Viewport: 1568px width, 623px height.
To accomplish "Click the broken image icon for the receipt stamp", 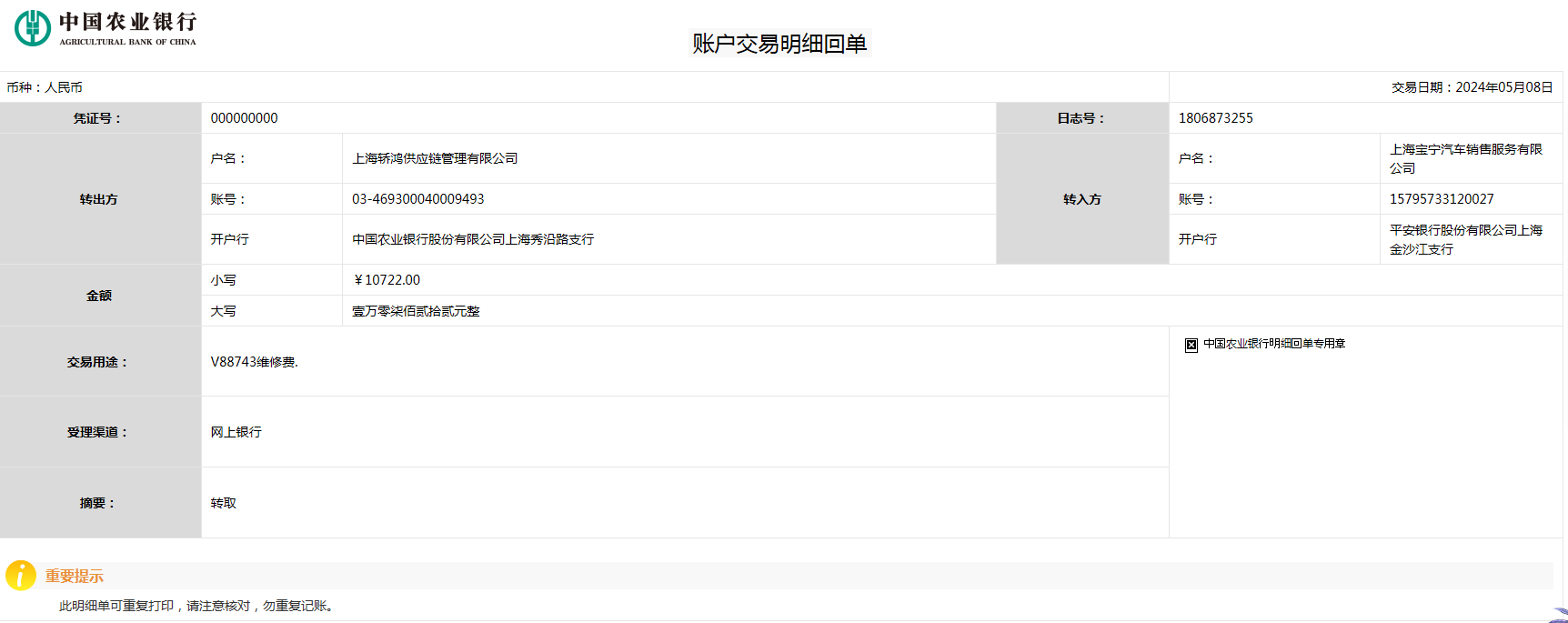I will tap(1191, 345).
